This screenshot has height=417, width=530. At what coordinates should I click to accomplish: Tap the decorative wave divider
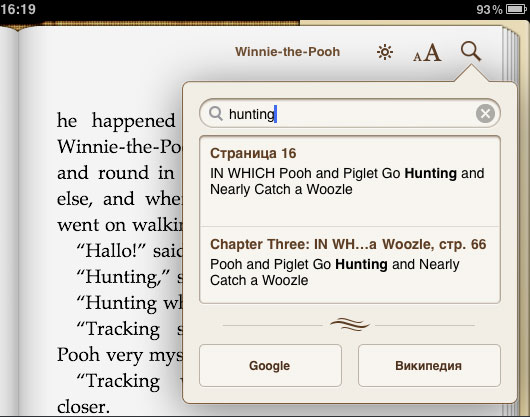(x=350, y=325)
